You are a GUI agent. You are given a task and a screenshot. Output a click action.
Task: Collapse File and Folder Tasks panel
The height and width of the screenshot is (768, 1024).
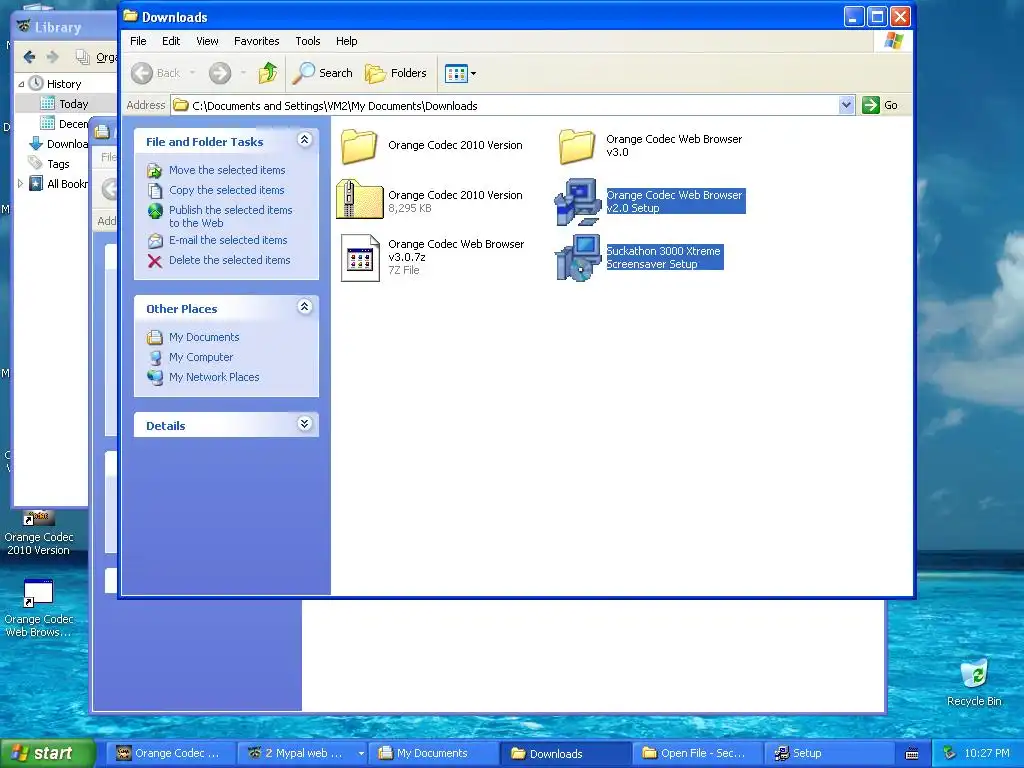click(x=304, y=140)
